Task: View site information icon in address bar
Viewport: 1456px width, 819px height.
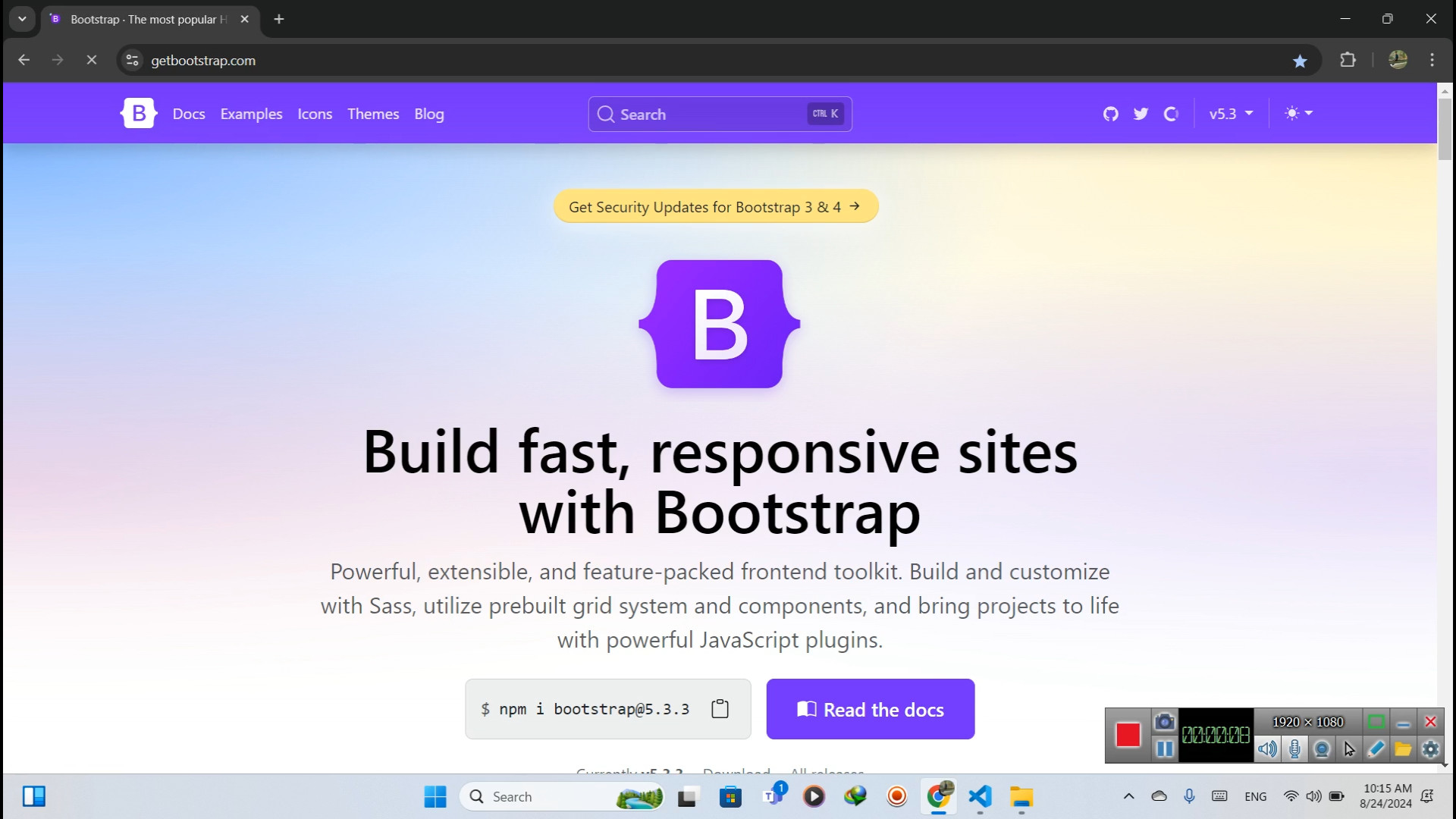Action: (x=132, y=60)
